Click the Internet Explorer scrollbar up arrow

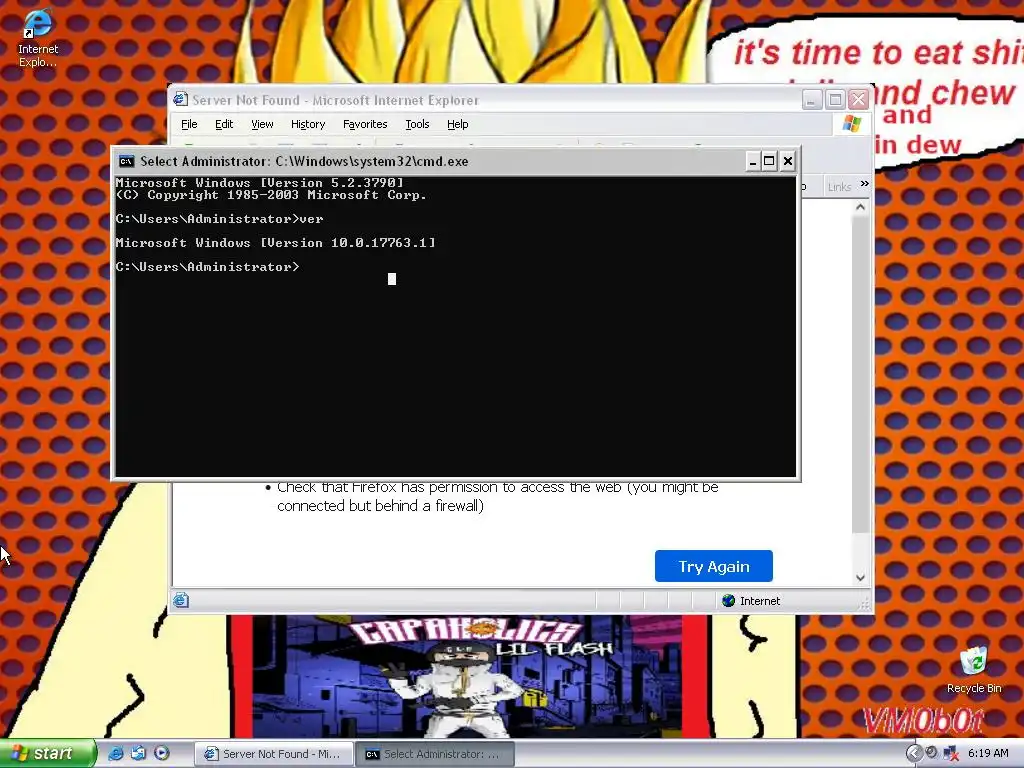point(860,207)
